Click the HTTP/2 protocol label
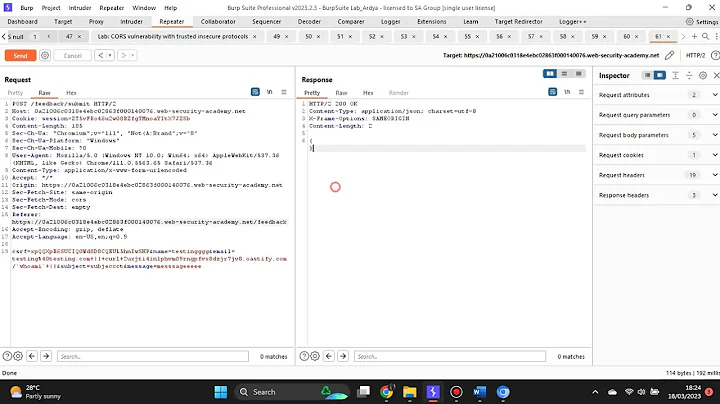Image resolution: width=720 pixels, height=404 pixels. pyautogui.click(x=695, y=55)
